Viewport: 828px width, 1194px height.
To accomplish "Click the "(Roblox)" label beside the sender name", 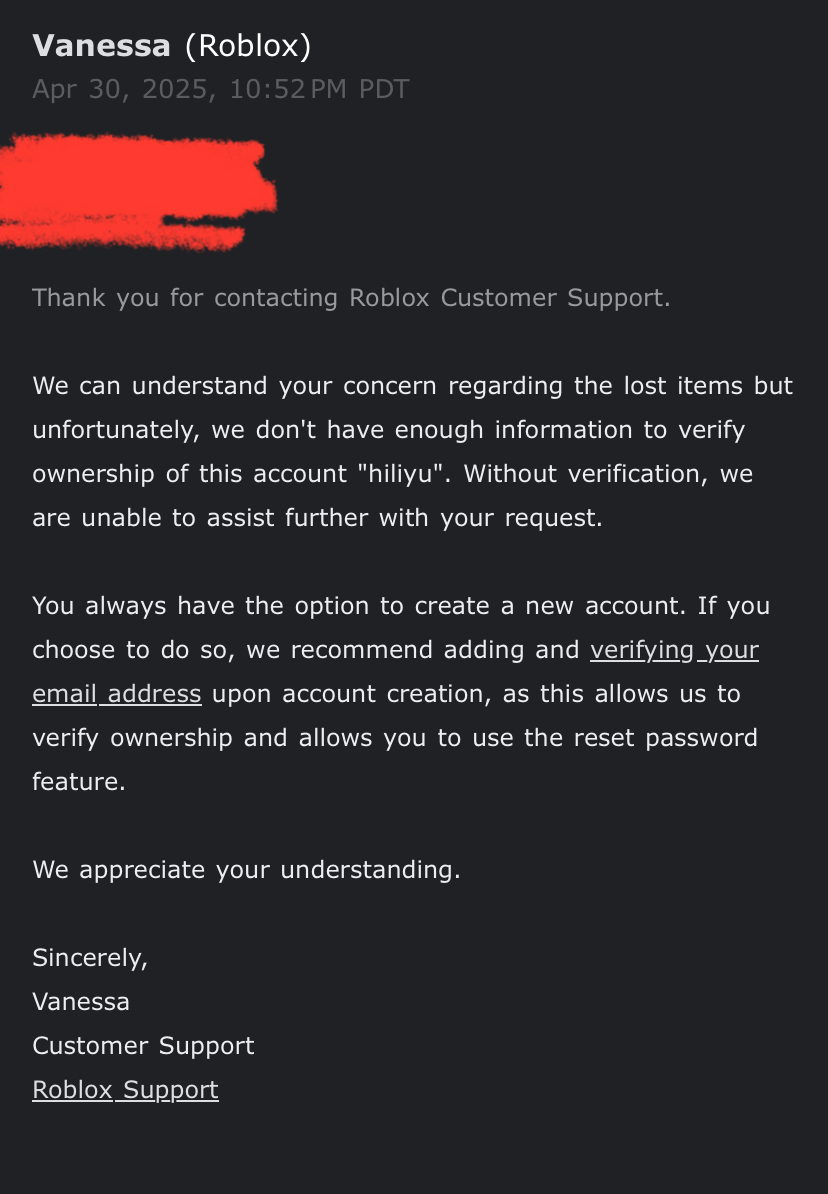I will 248,46.
